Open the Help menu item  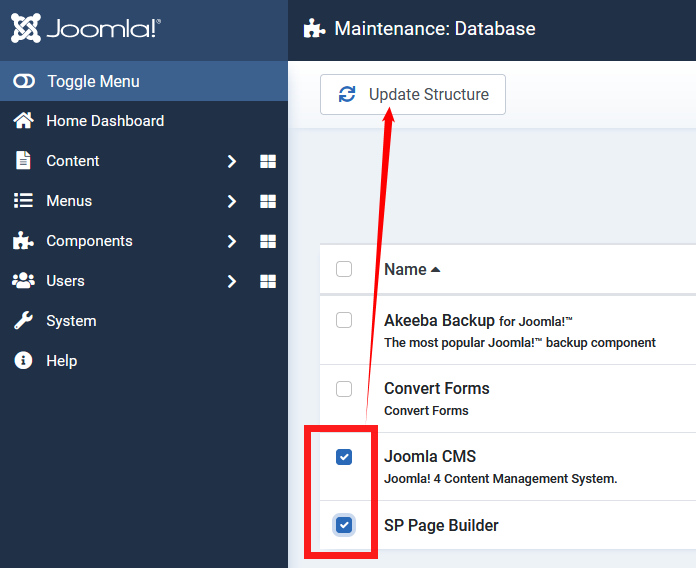click(61, 361)
